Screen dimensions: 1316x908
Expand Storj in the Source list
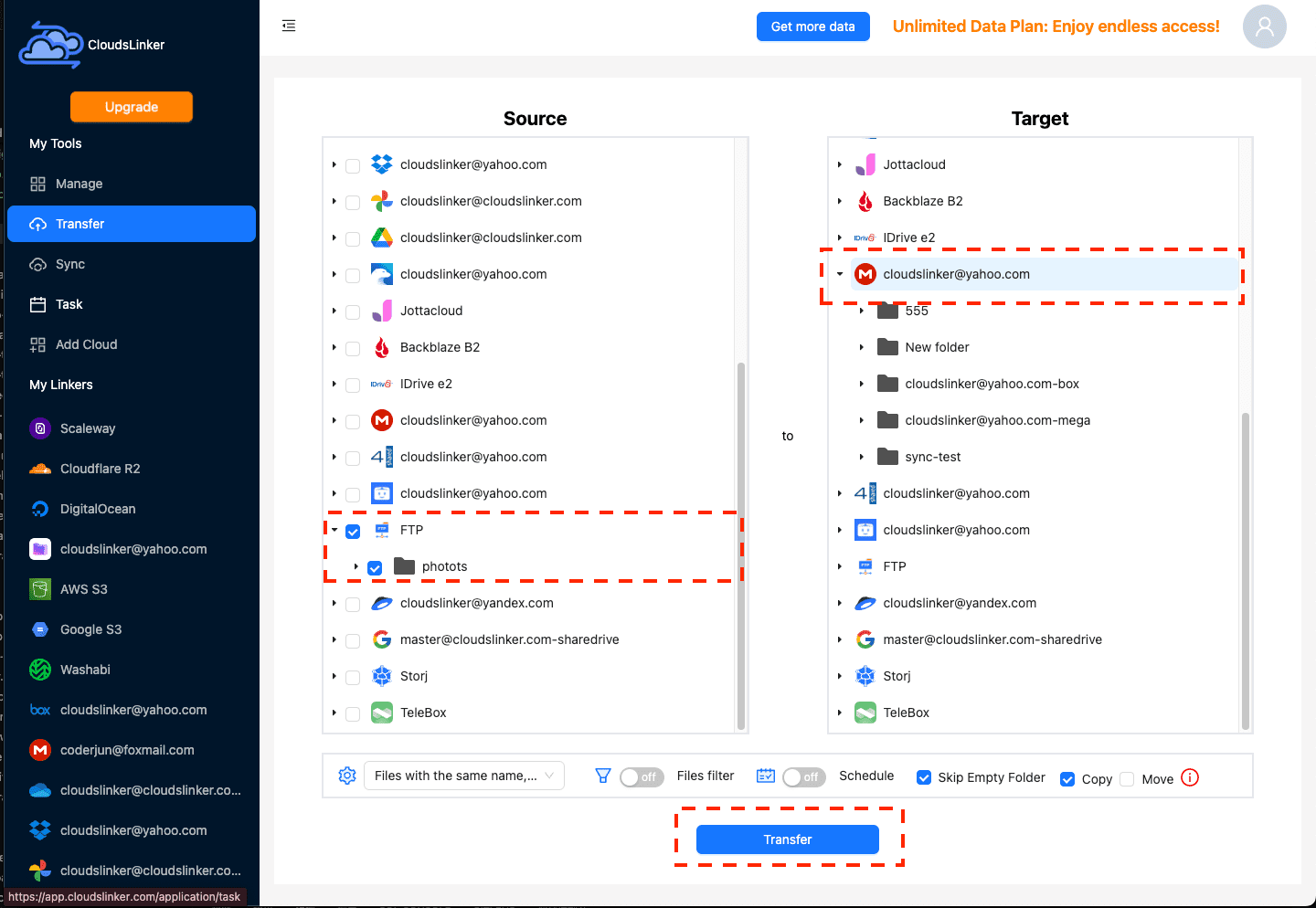334,676
